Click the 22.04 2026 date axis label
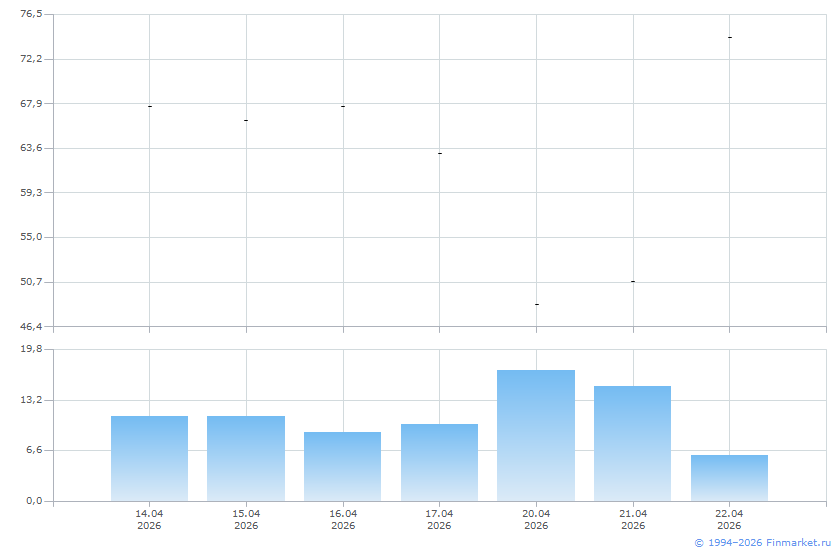Image resolution: width=840 pixels, height=550 pixels. tap(729, 519)
